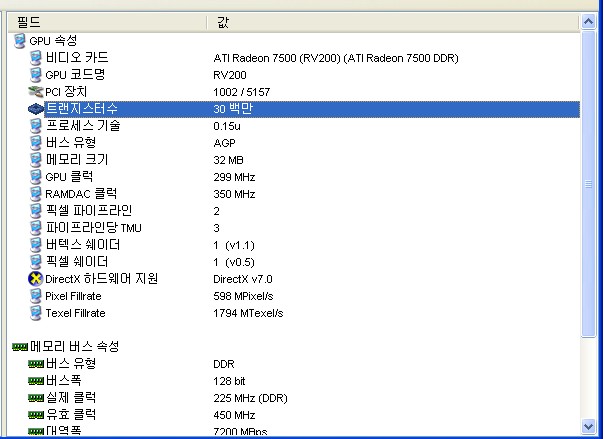Viewport: 605px width, 439px height.
Task: Click the 299 MHz value
Action: pyautogui.click(x=234, y=177)
